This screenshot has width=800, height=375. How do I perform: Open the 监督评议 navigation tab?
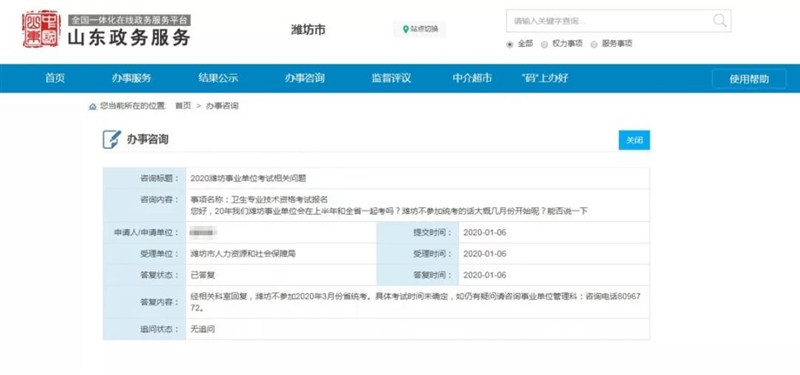coord(391,79)
